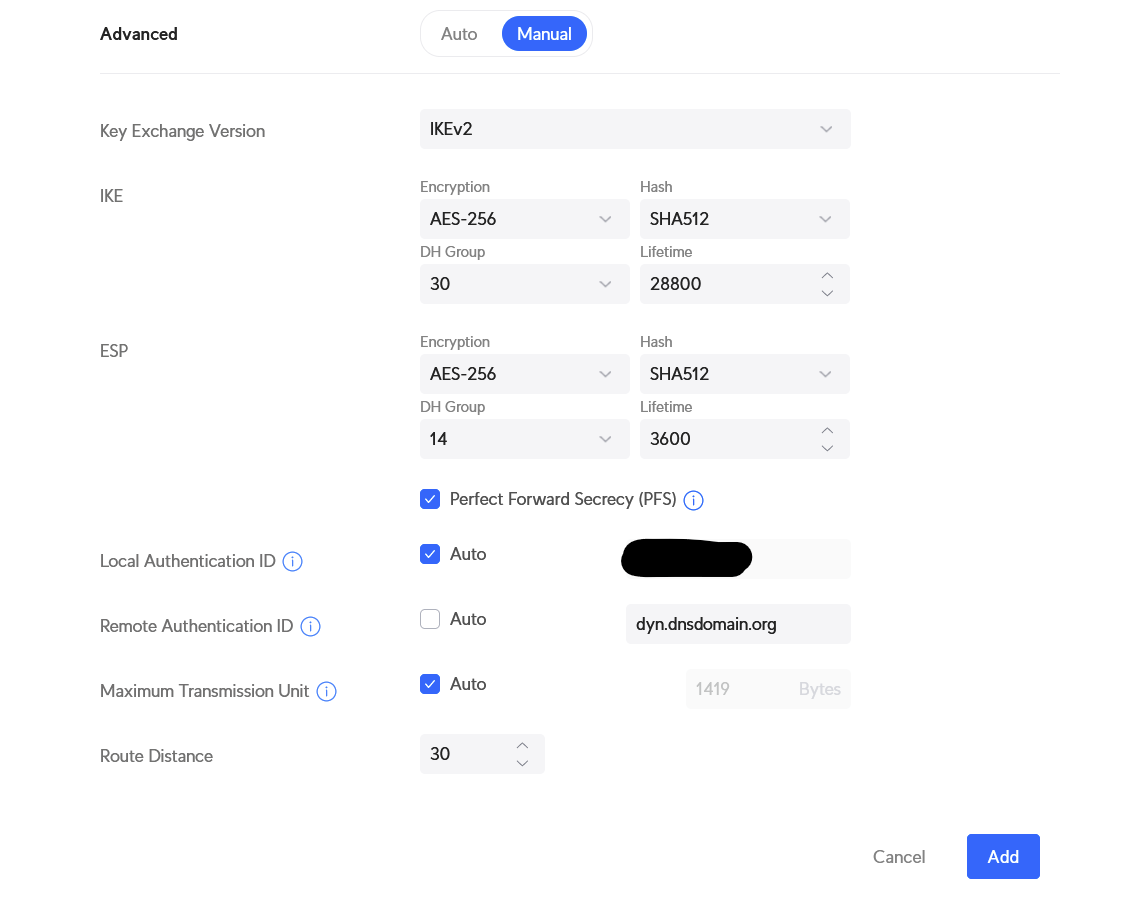Click the Remote Authentication ID text field

pyautogui.click(x=738, y=624)
